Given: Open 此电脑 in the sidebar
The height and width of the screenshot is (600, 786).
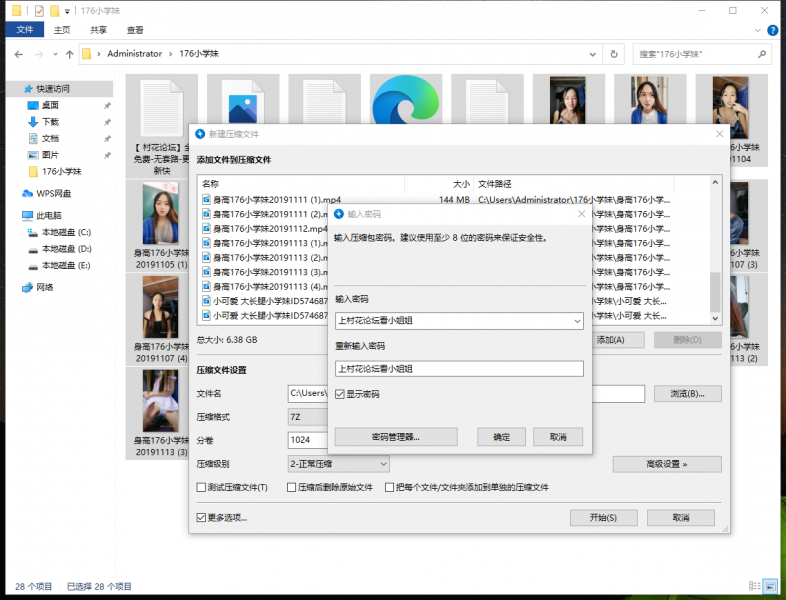Looking at the screenshot, I should point(48,215).
